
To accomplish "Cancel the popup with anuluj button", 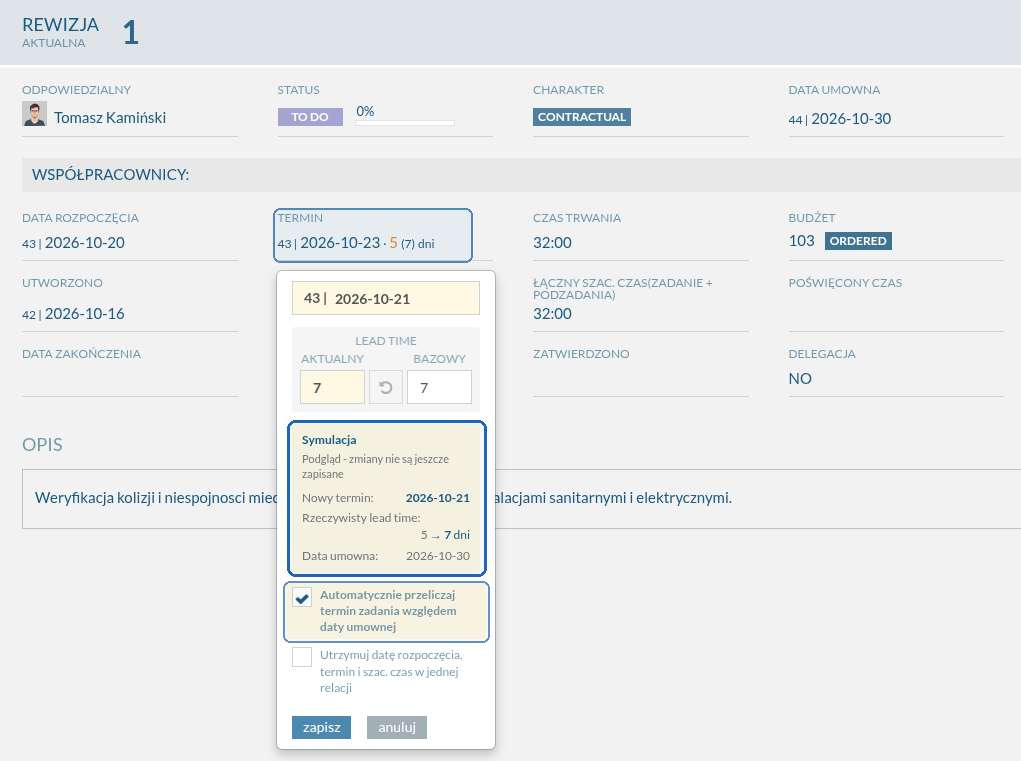I will click(397, 727).
